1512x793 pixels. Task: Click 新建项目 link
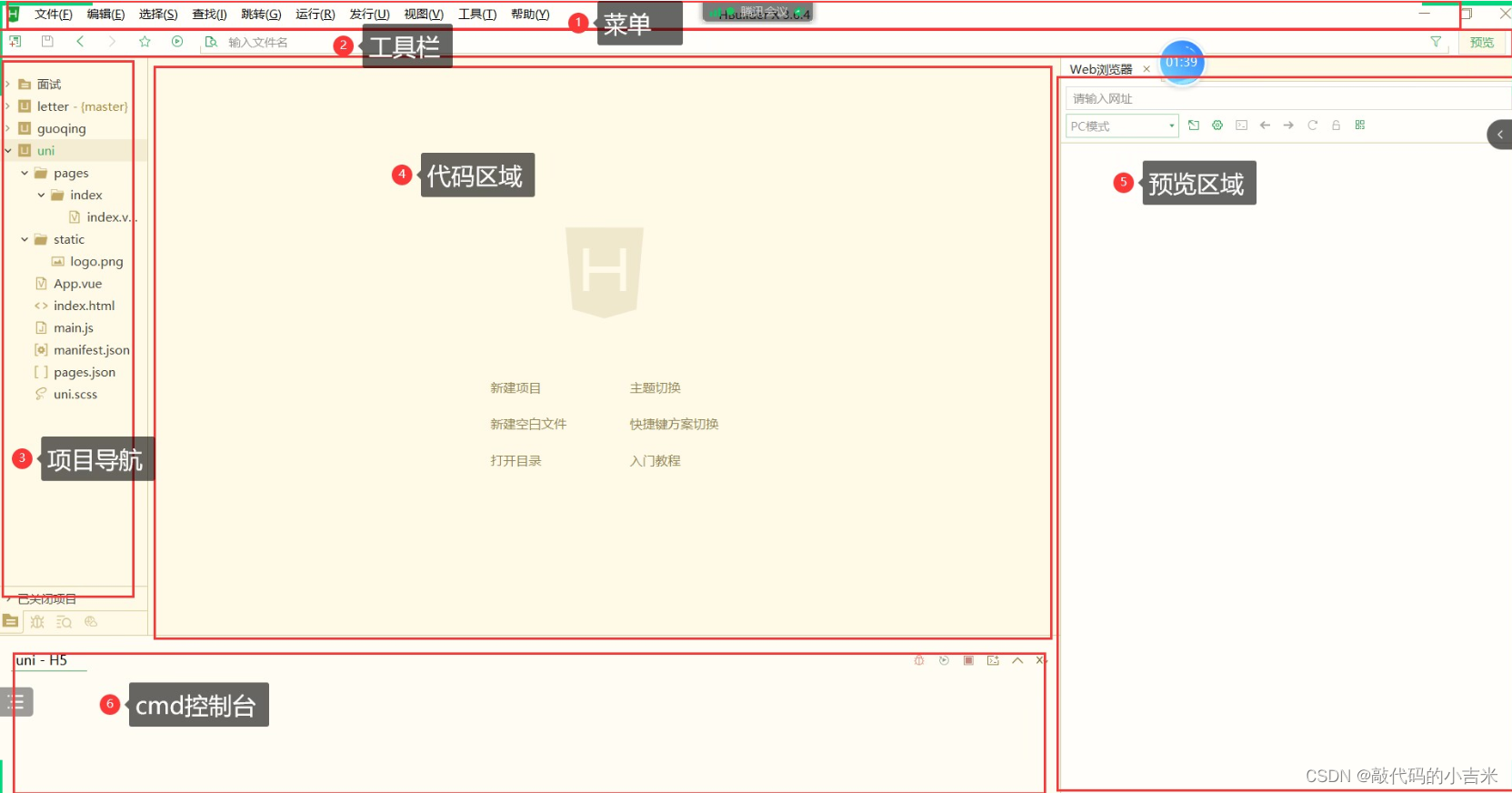click(x=516, y=388)
